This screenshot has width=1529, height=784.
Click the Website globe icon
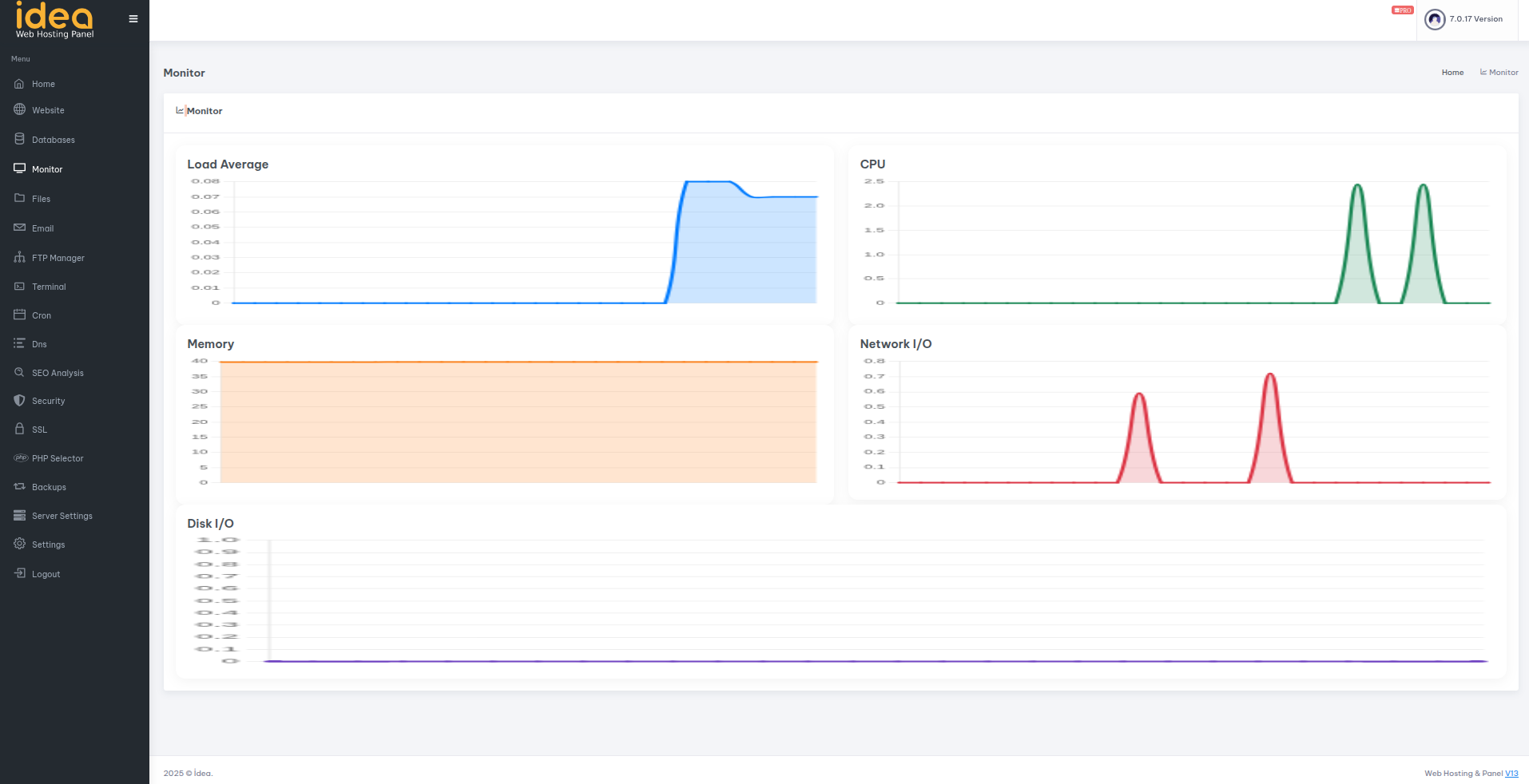coord(19,109)
